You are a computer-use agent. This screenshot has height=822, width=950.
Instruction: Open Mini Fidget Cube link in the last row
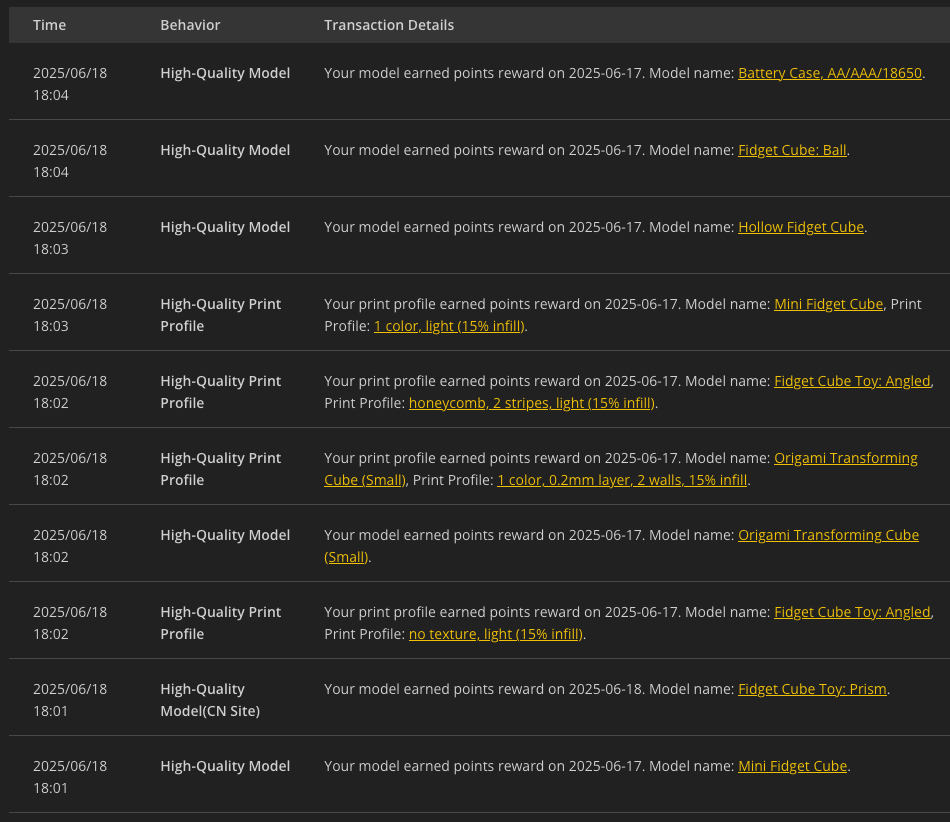(x=792, y=766)
